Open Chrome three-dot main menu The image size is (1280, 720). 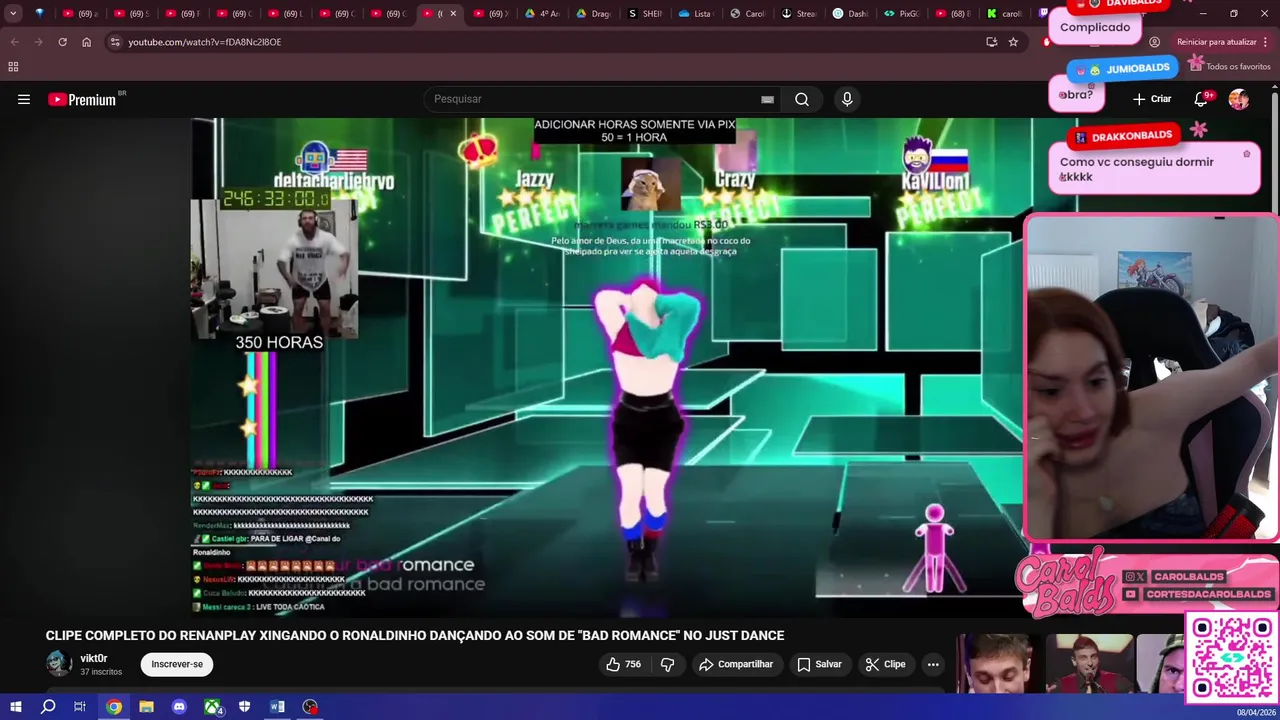coord(1266,42)
